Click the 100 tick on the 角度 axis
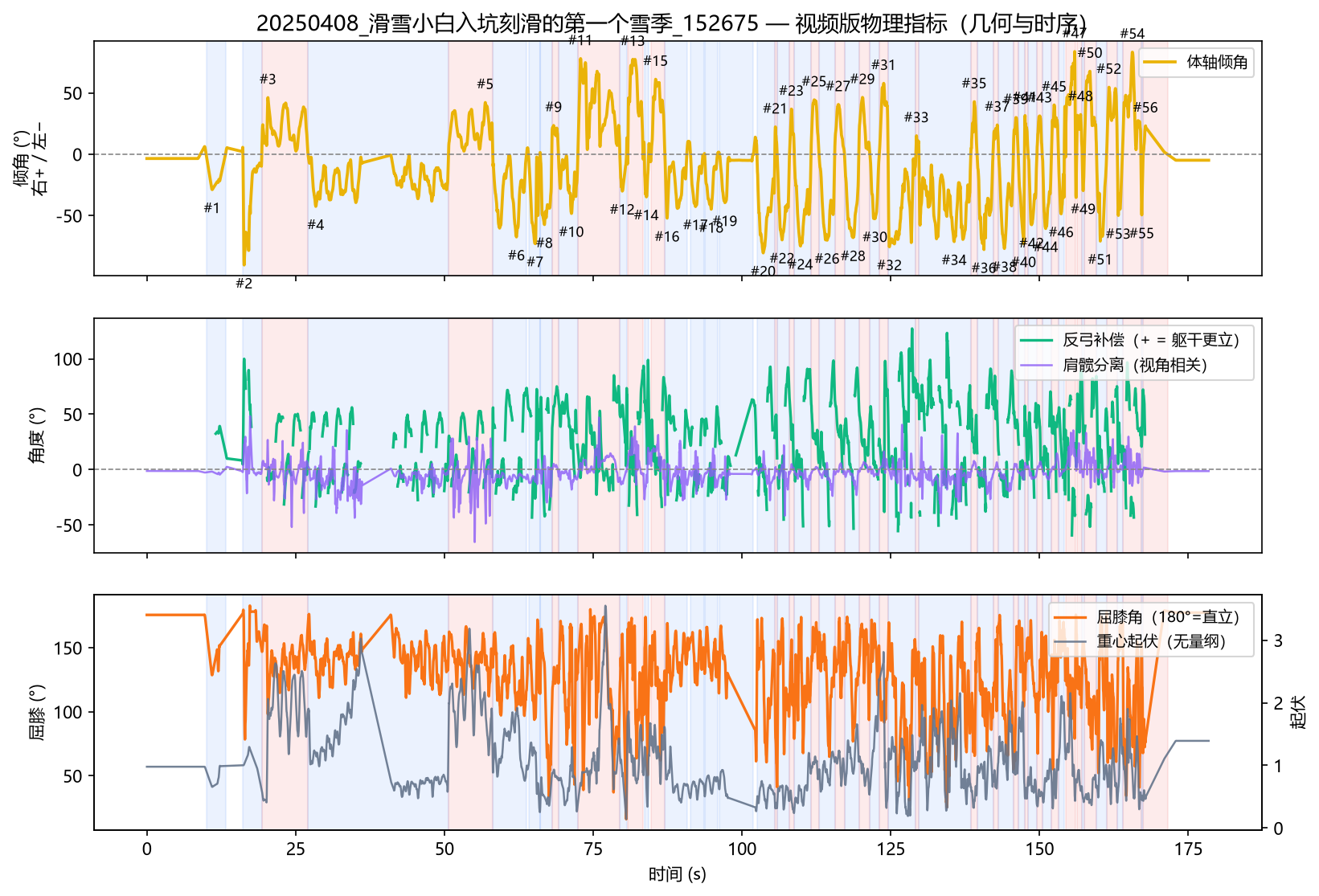The width and height of the screenshot is (1319, 896). pos(68,359)
